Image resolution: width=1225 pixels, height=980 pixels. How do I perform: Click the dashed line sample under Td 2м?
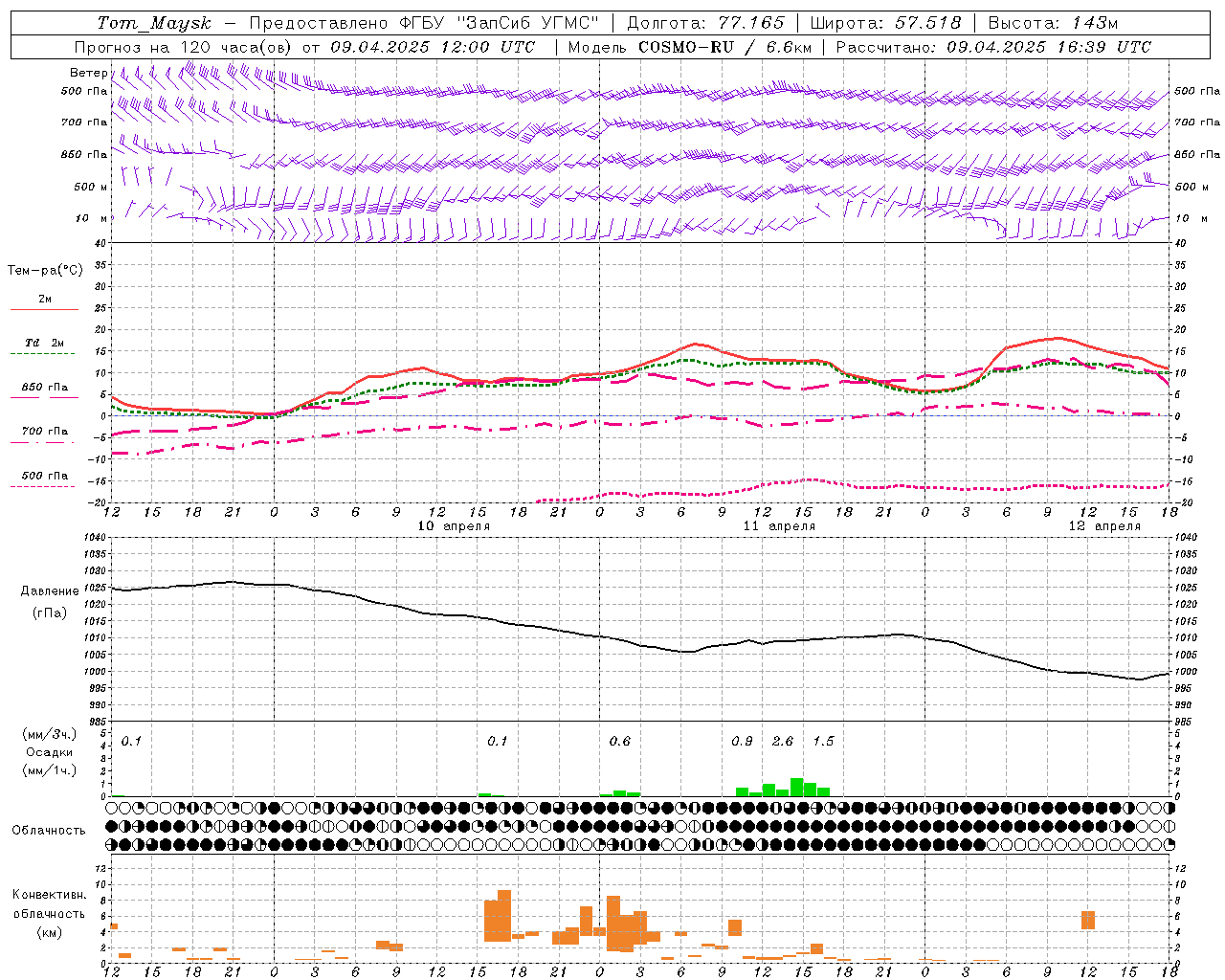click(43, 354)
